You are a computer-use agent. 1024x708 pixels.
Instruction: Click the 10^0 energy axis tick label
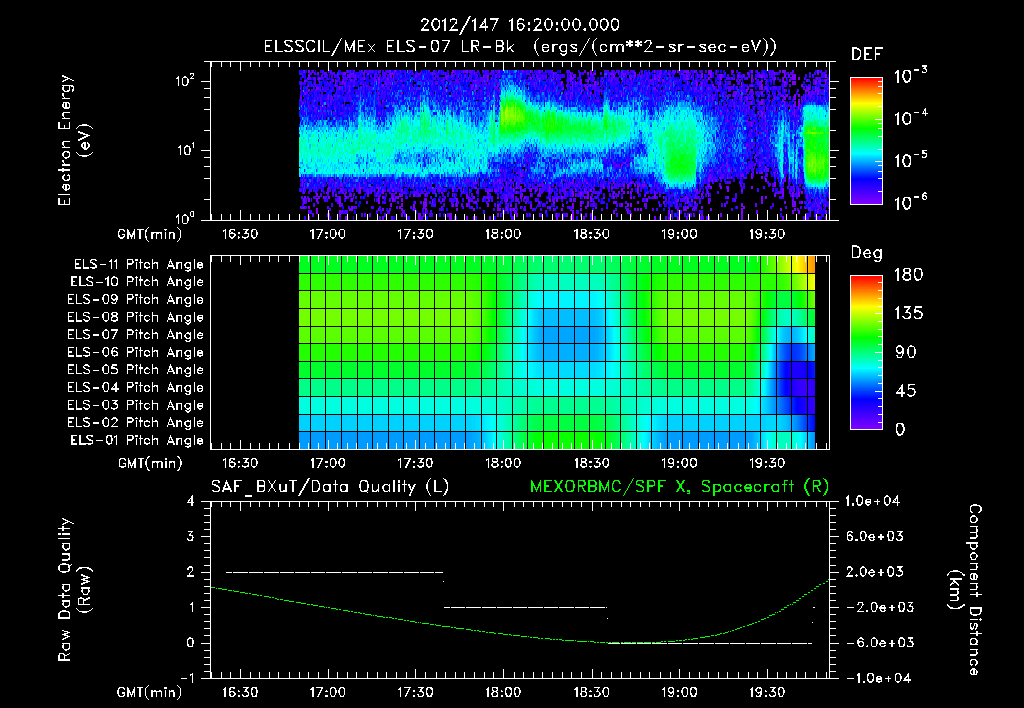pyautogui.click(x=185, y=218)
